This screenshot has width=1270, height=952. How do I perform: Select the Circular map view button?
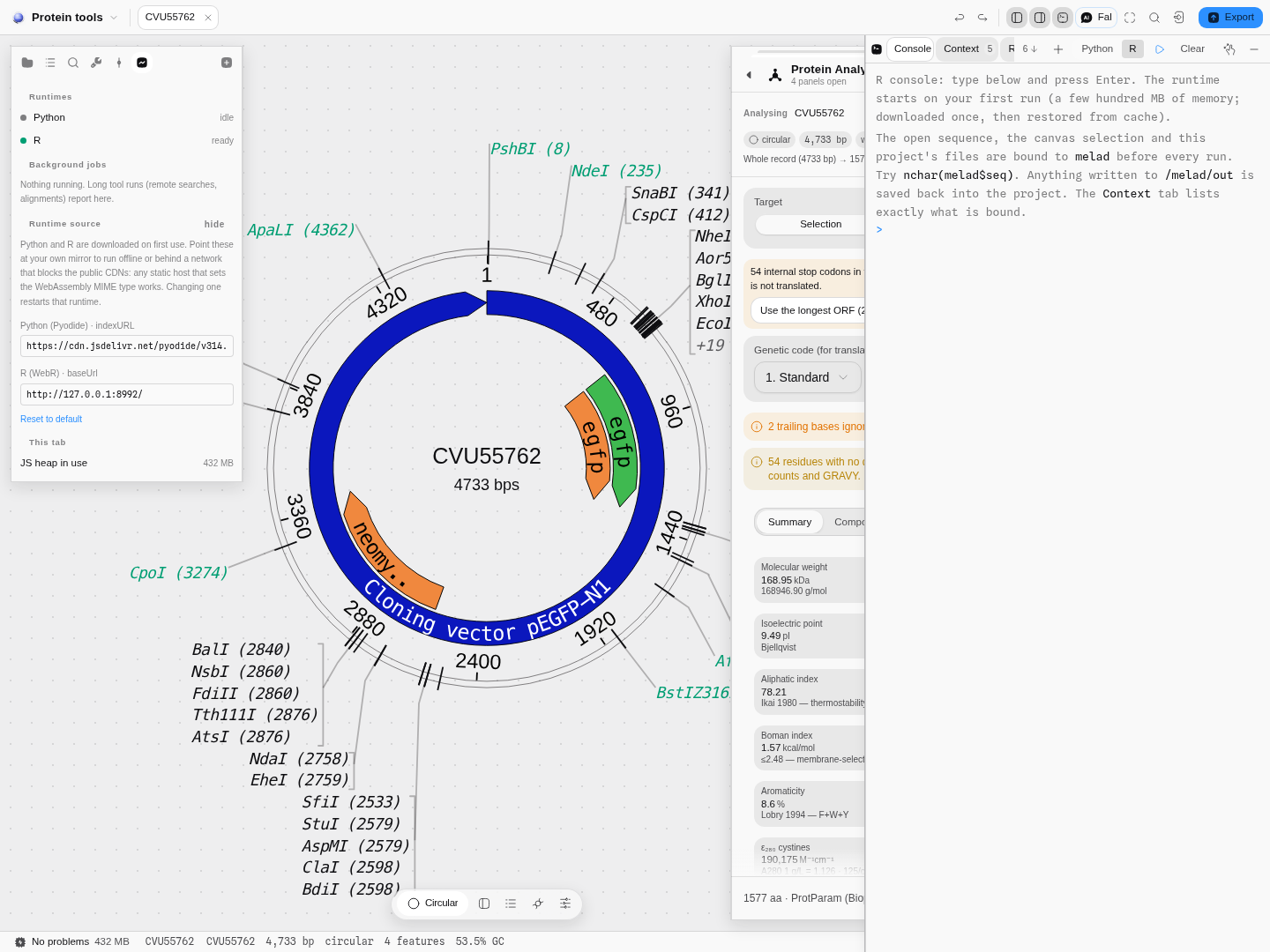pos(433,904)
